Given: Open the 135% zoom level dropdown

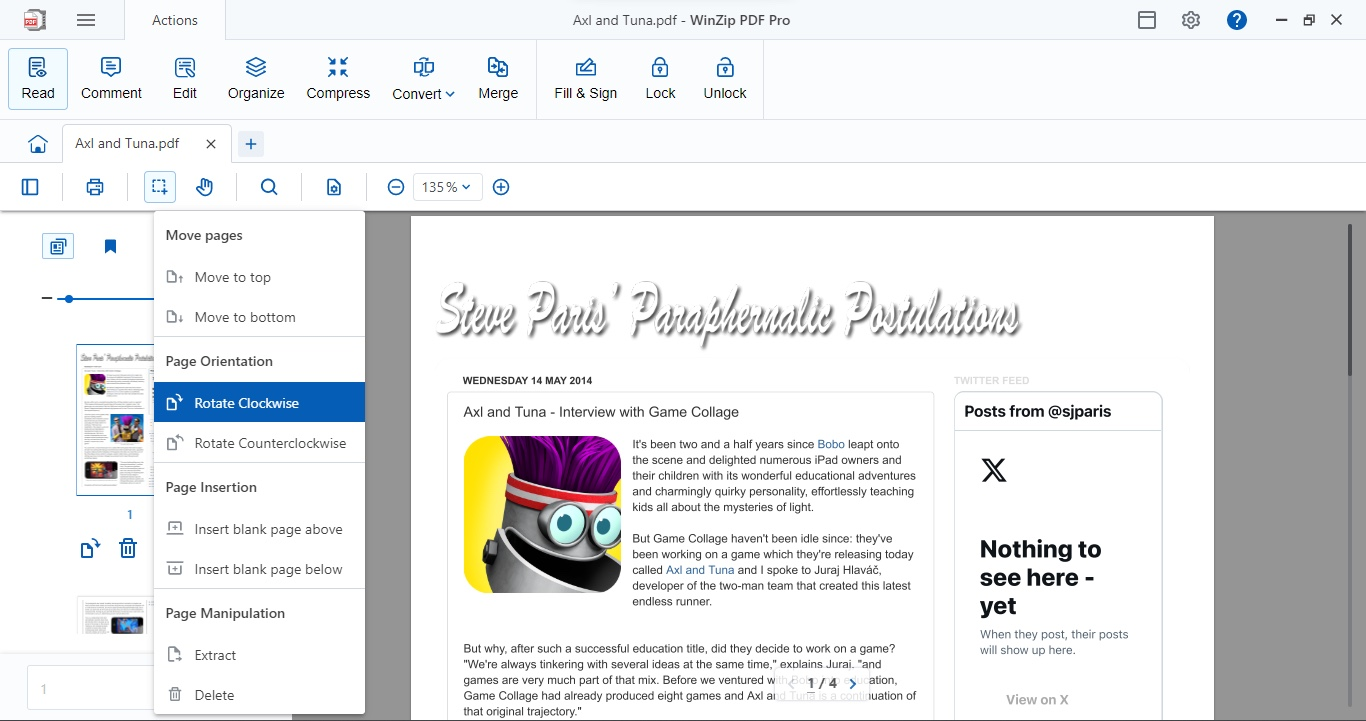Looking at the screenshot, I should click(x=447, y=187).
